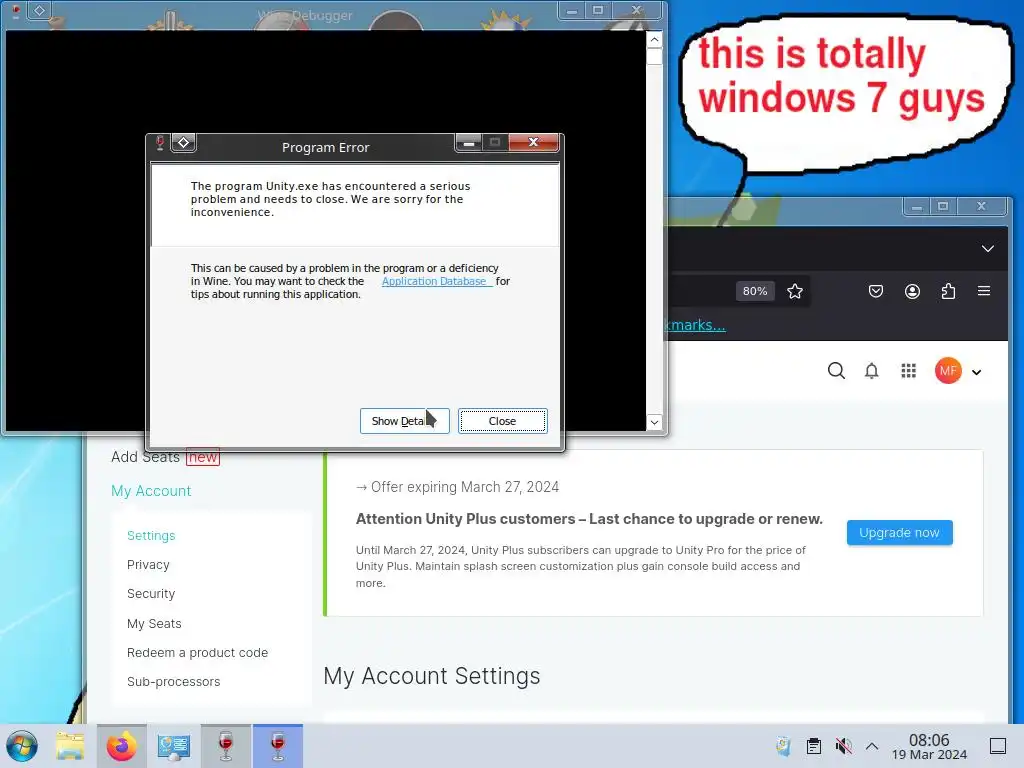Open the system settings monitor taskbar icon
Screen dimensions: 1024x768
(x=173, y=746)
